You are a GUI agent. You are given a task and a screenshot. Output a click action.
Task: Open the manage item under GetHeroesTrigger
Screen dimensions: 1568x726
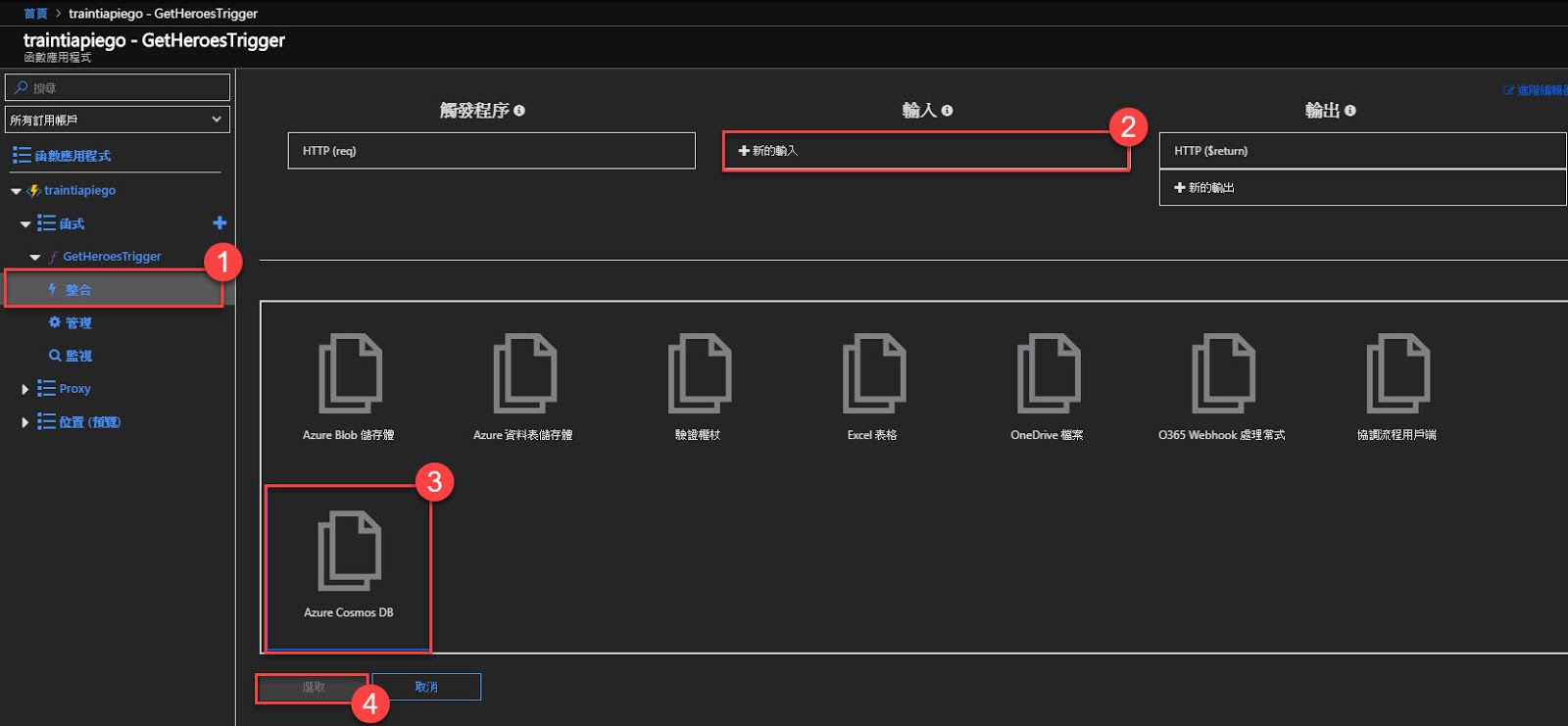click(x=78, y=322)
